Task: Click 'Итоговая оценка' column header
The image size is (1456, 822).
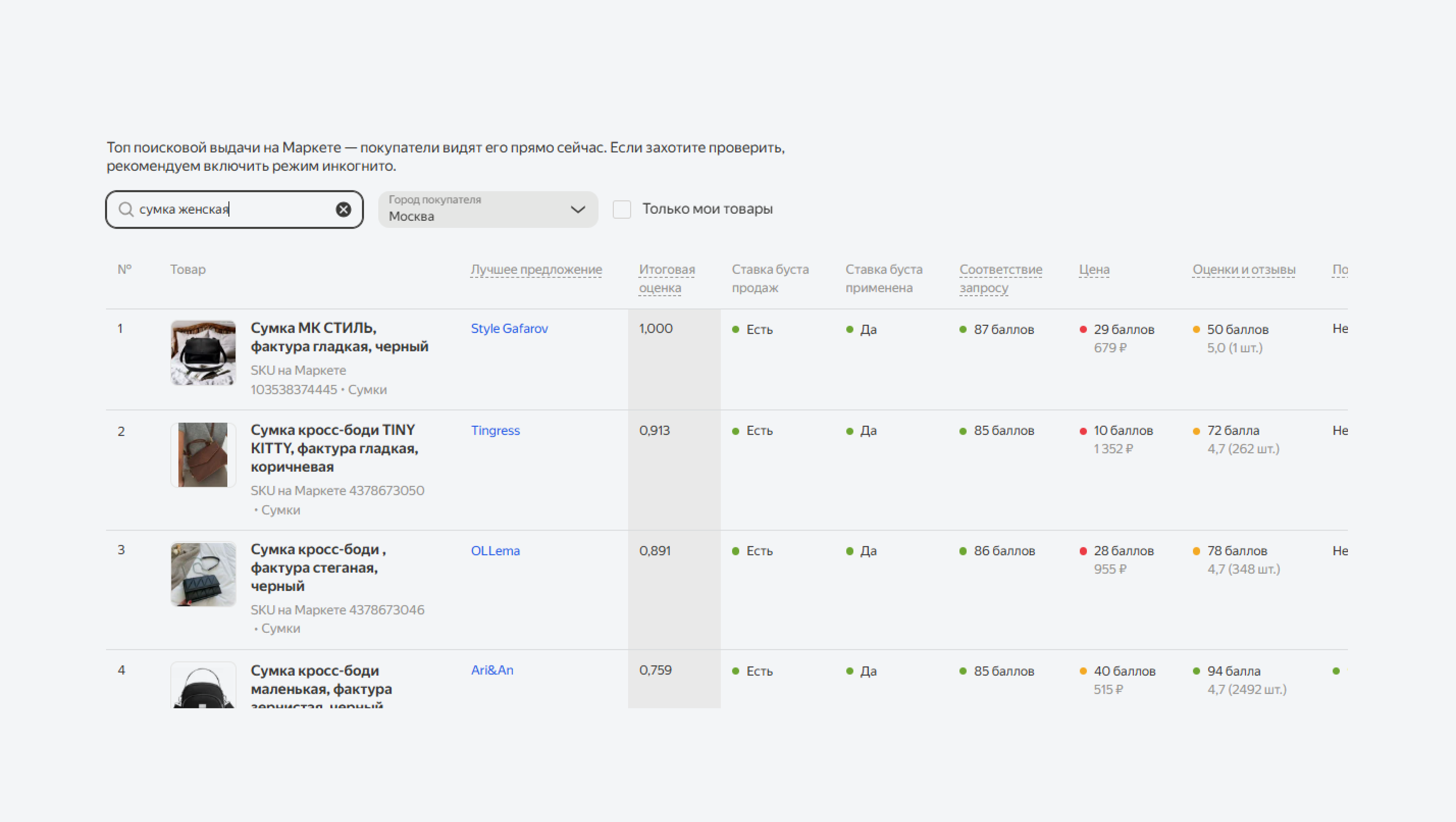Action: click(667, 278)
